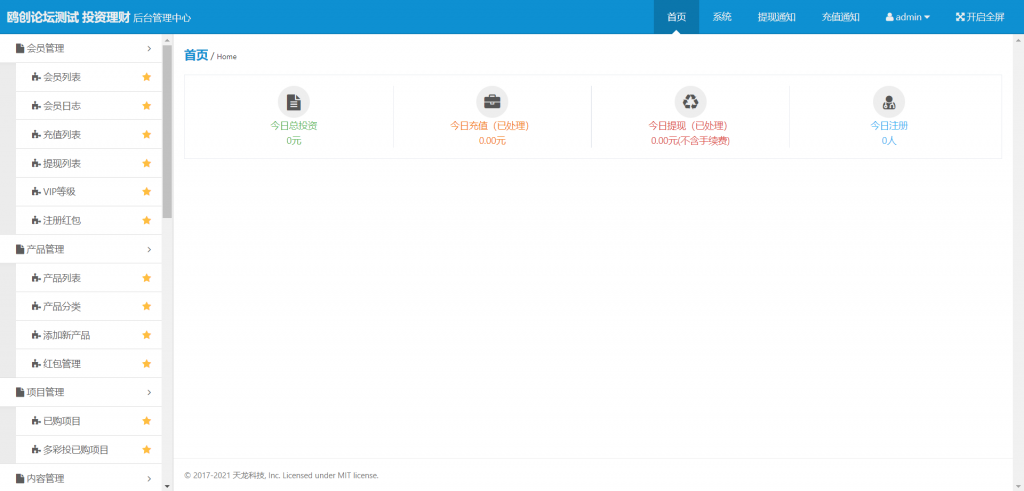Image resolution: width=1024 pixels, height=491 pixels.
Task: Click the 鸥创论坛测试 投资理财 site title
Action: [68, 18]
